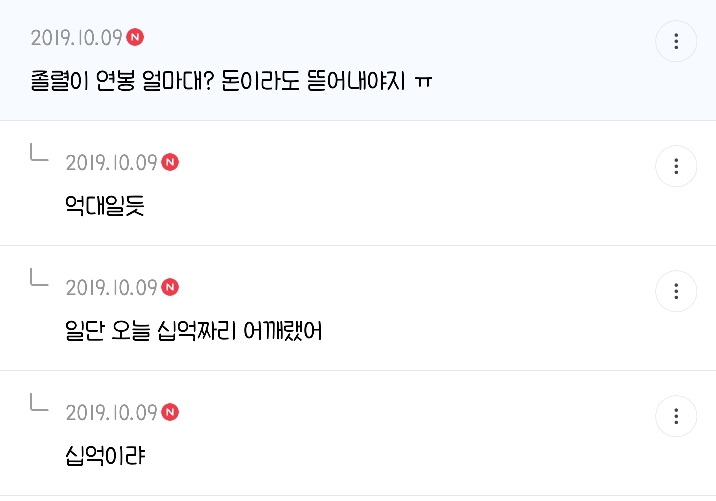The width and height of the screenshot is (716, 501).
Task: Select the comment '졸렬이 연봉 얼마대? 돈이라도 뜯어내야지 ㅠ'
Action: tap(220, 79)
